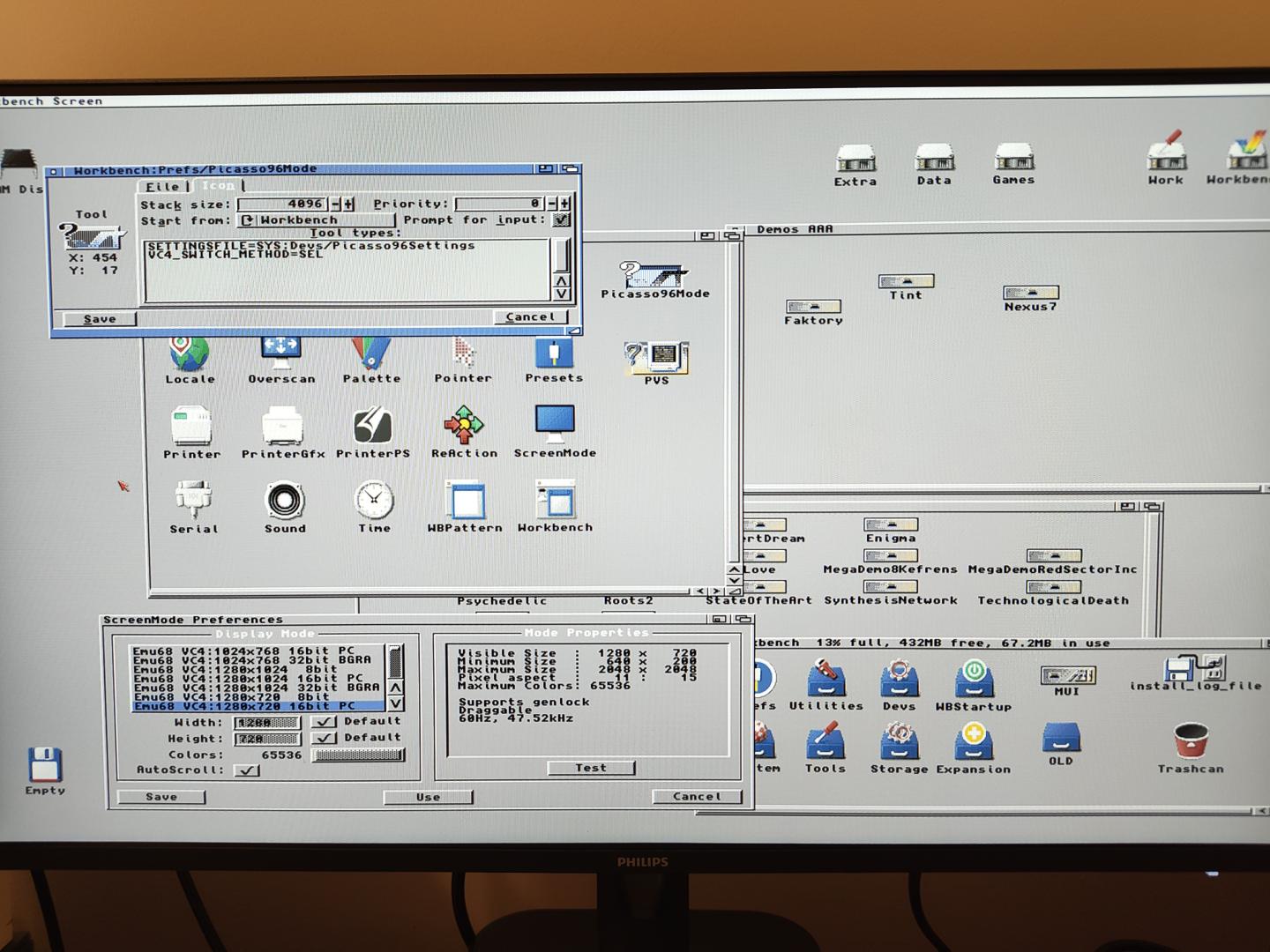
Task: Increase Priority with plus button
Action: tap(564, 204)
